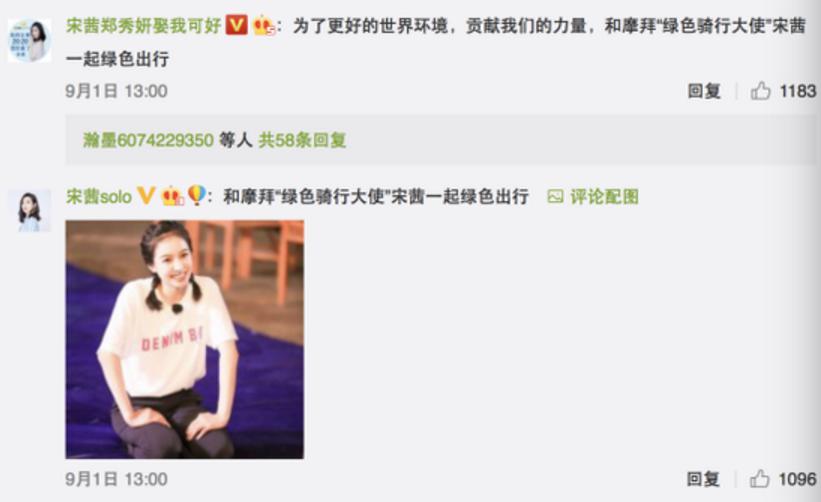Open the avatar of 宋茜郑秀妍娶我可好
821x502 pixels.
(29, 40)
